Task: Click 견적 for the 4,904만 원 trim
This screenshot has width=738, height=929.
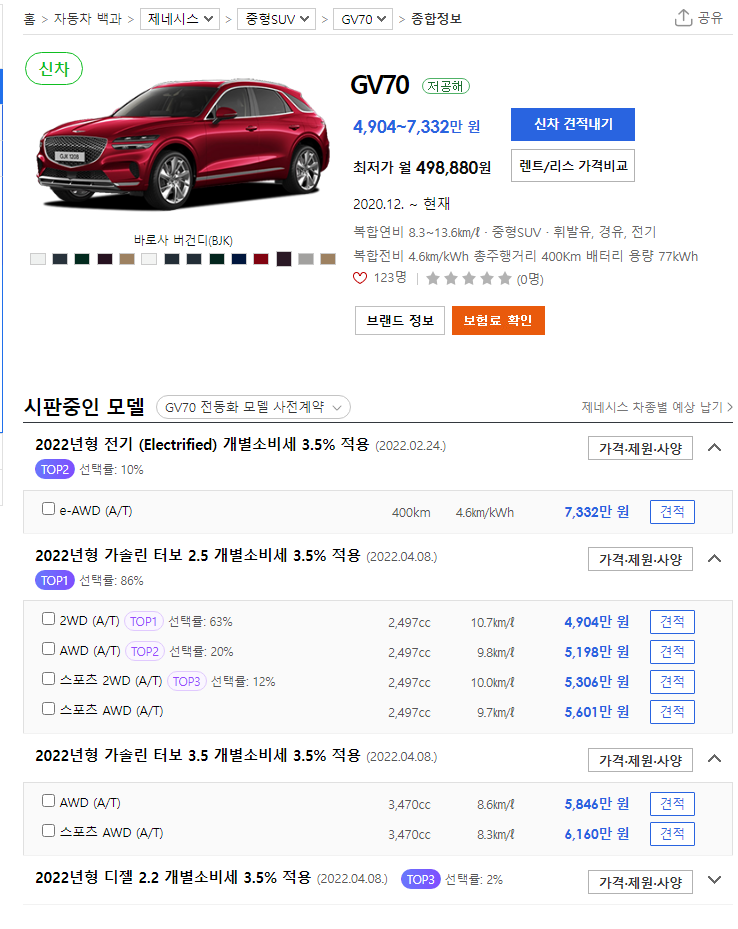Action: point(672,622)
